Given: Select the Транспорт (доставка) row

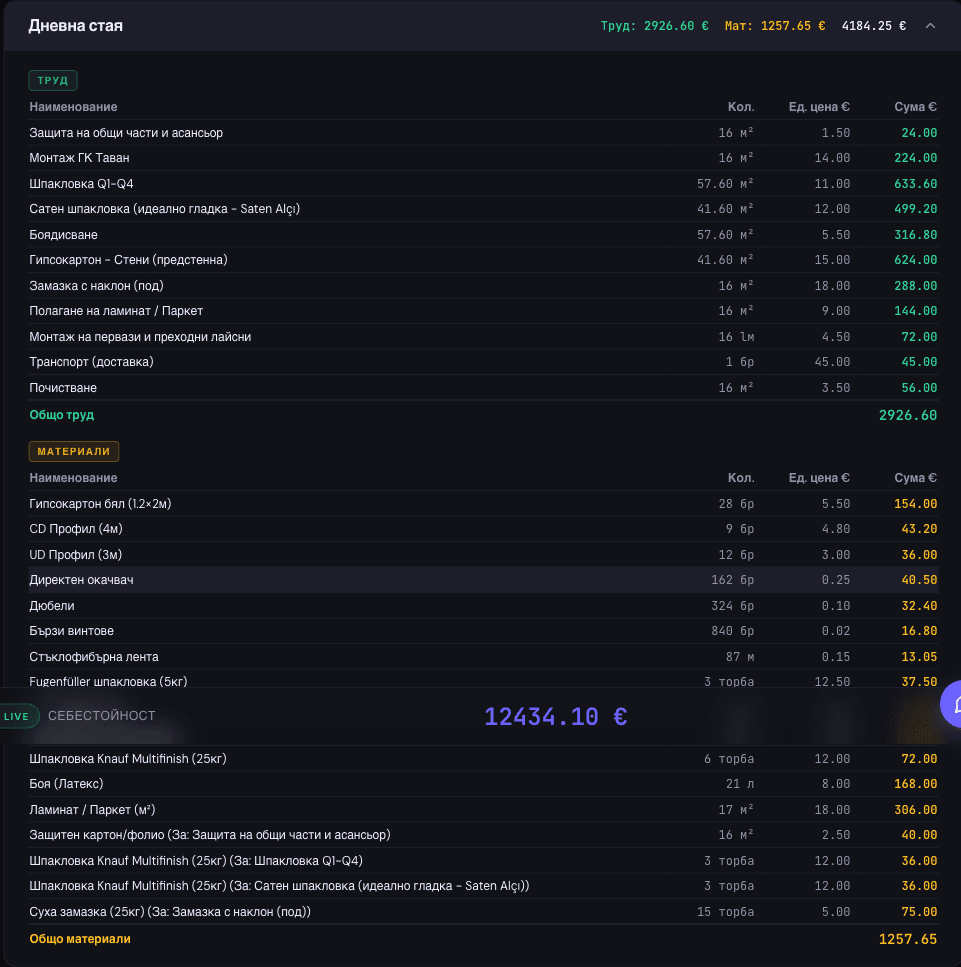Looking at the screenshot, I should 483,362.
